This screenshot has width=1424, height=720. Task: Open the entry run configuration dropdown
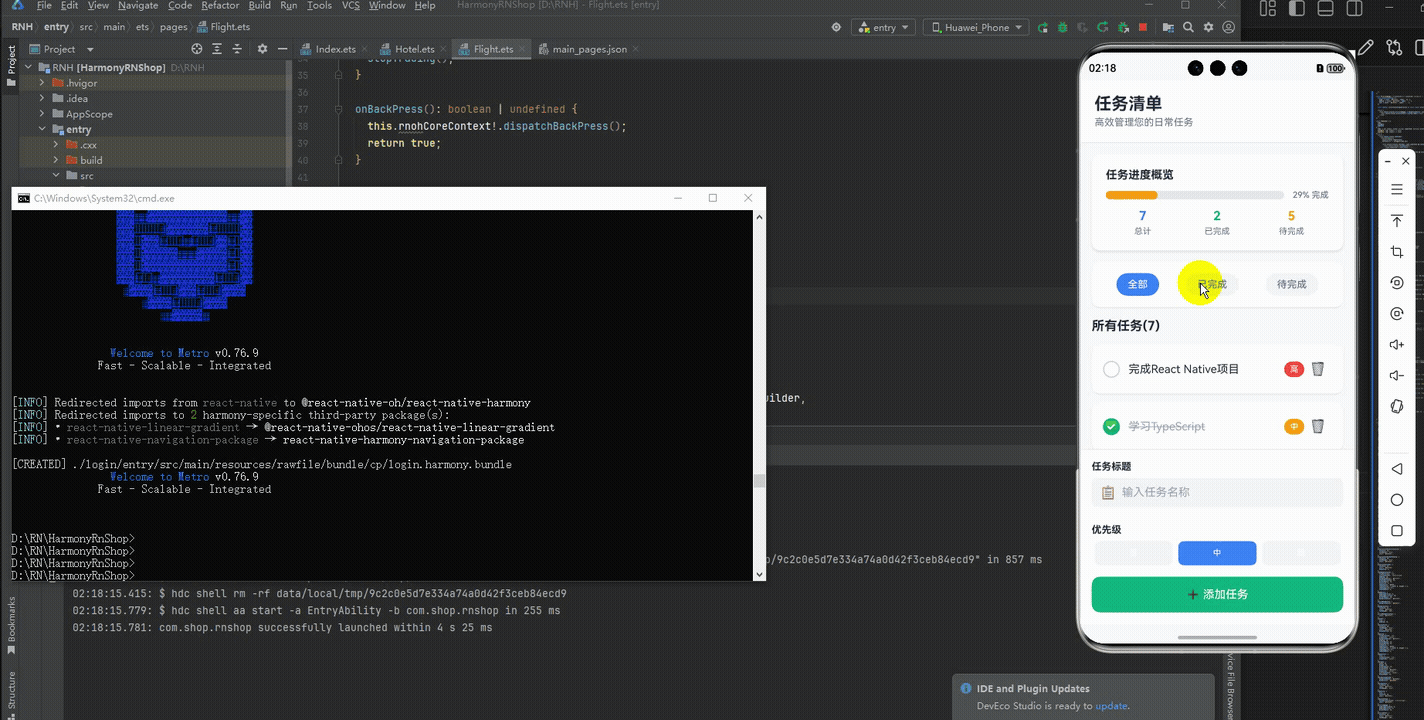click(x=884, y=27)
